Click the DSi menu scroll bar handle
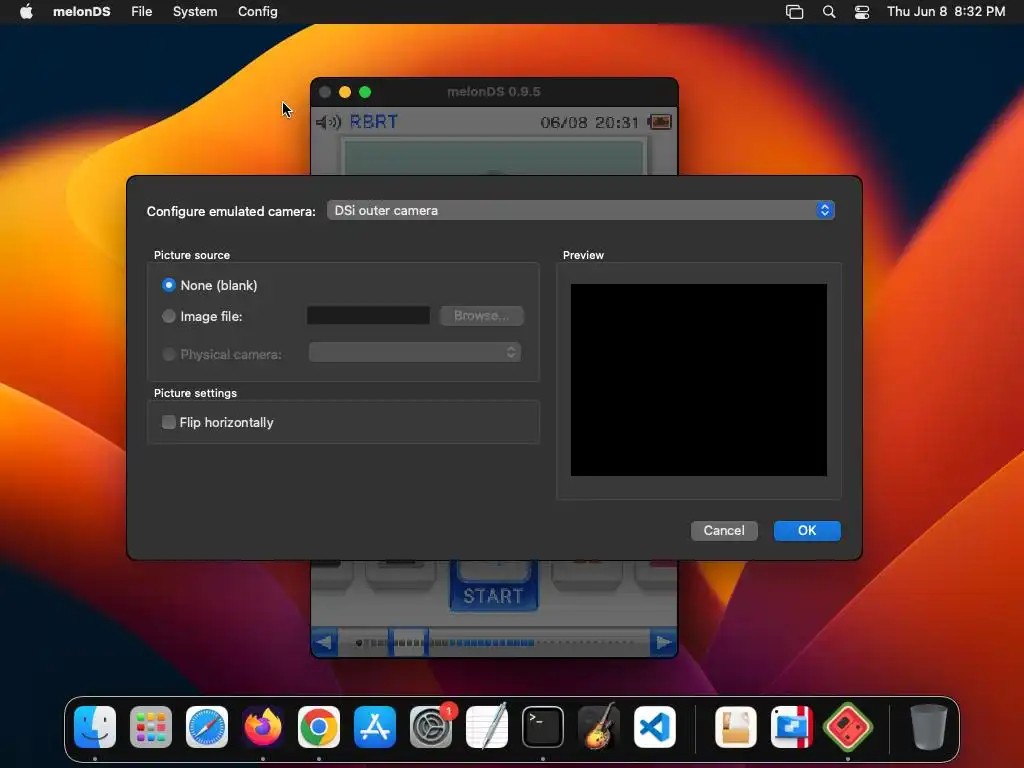The image size is (1024, 768). pyautogui.click(x=408, y=643)
